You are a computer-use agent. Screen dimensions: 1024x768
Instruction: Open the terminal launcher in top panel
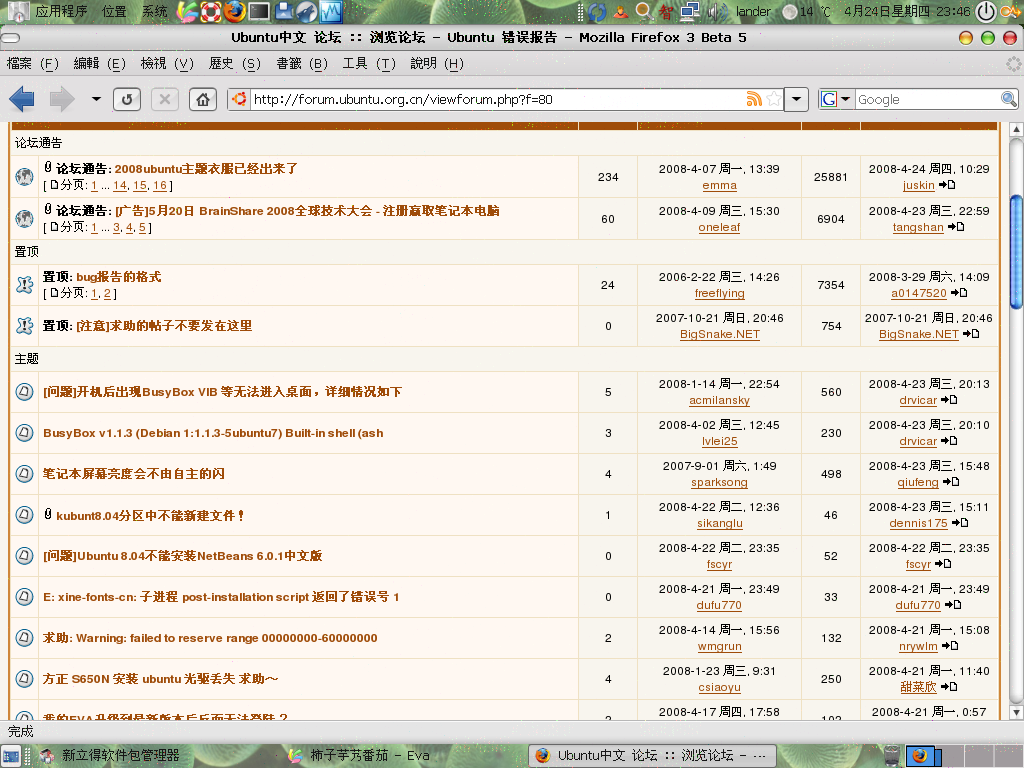(x=259, y=11)
